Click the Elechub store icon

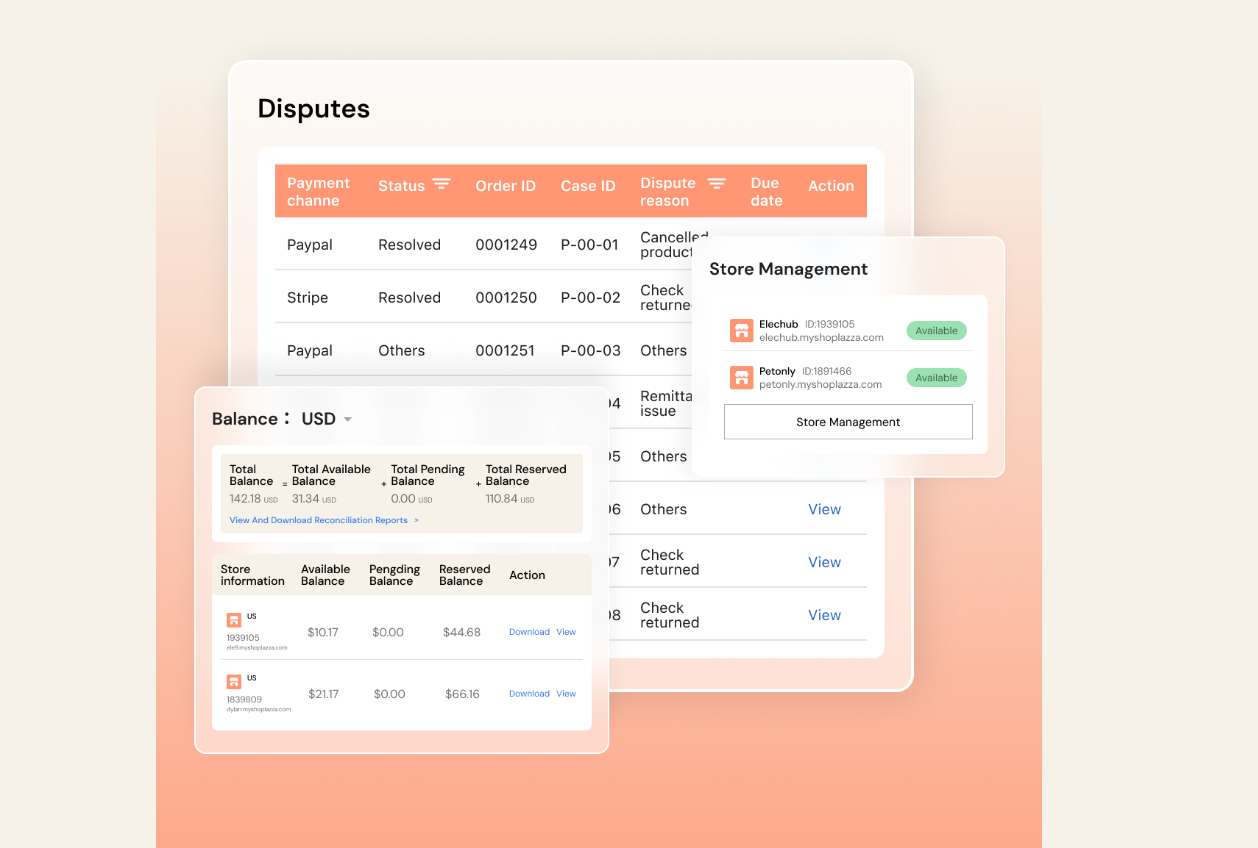pyautogui.click(x=741, y=331)
